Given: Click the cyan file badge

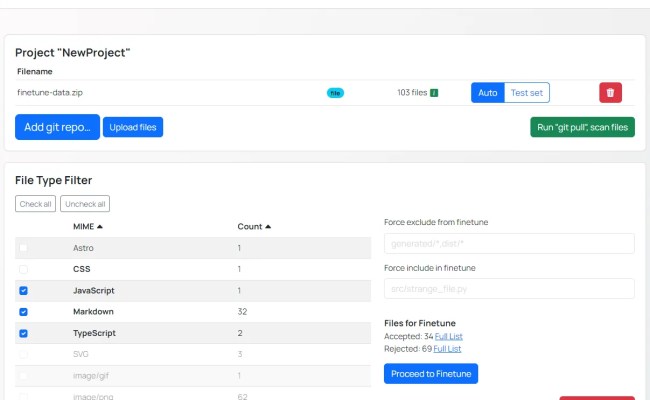Looking at the screenshot, I should click(335, 93).
